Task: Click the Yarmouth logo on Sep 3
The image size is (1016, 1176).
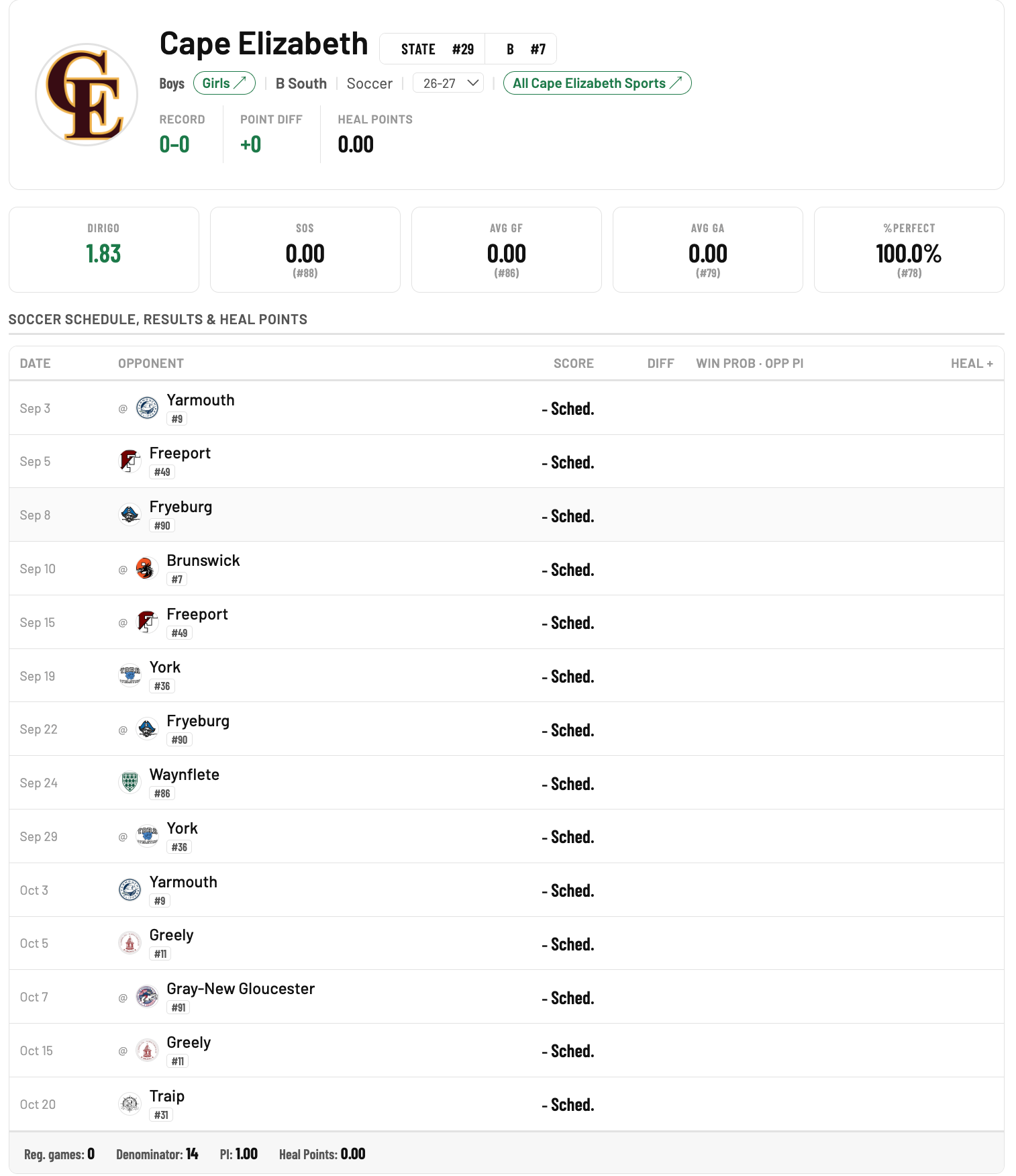Action: [147, 407]
